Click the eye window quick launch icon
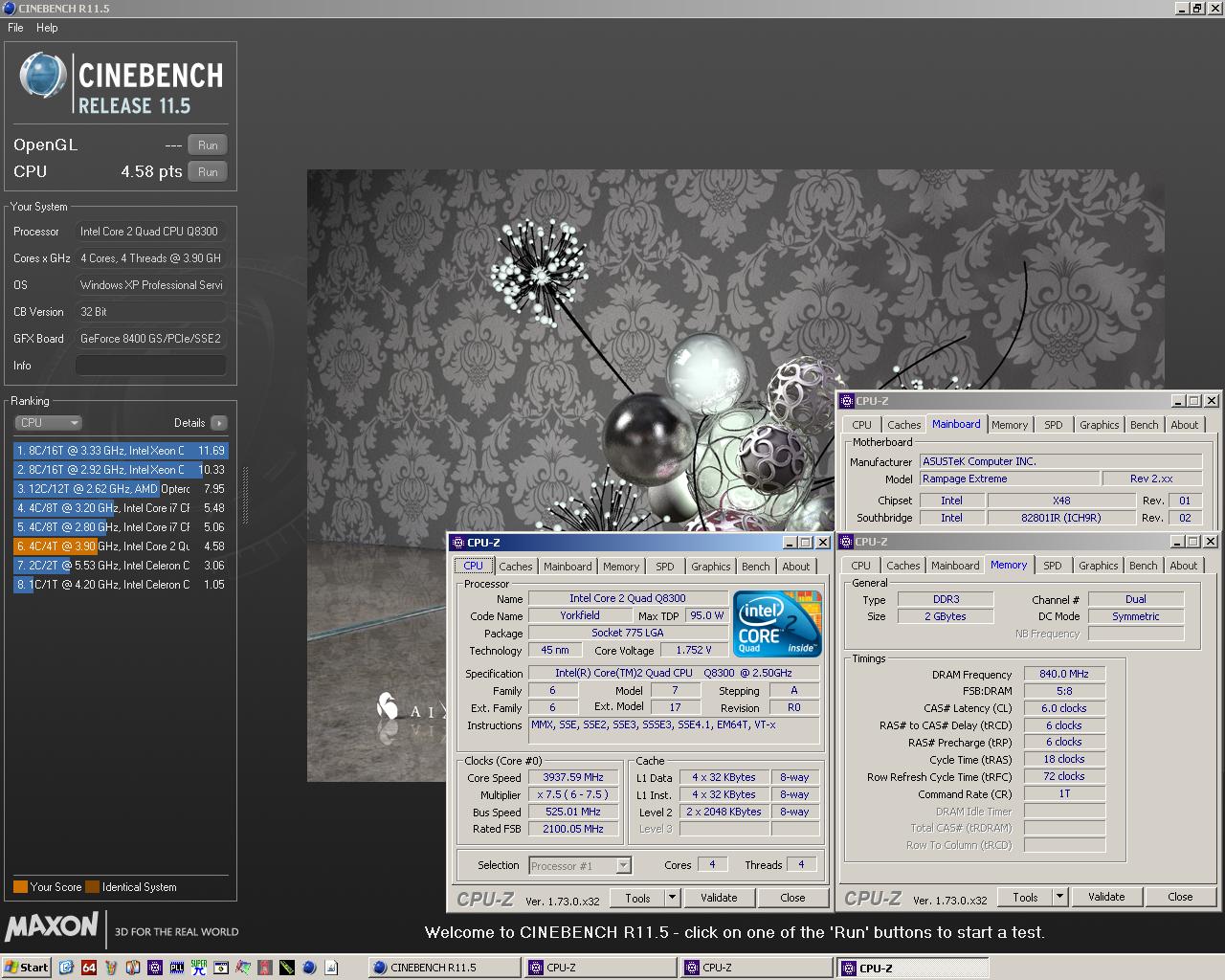The height and width of the screenshot is (980, 1225). (x=221, y=968)
